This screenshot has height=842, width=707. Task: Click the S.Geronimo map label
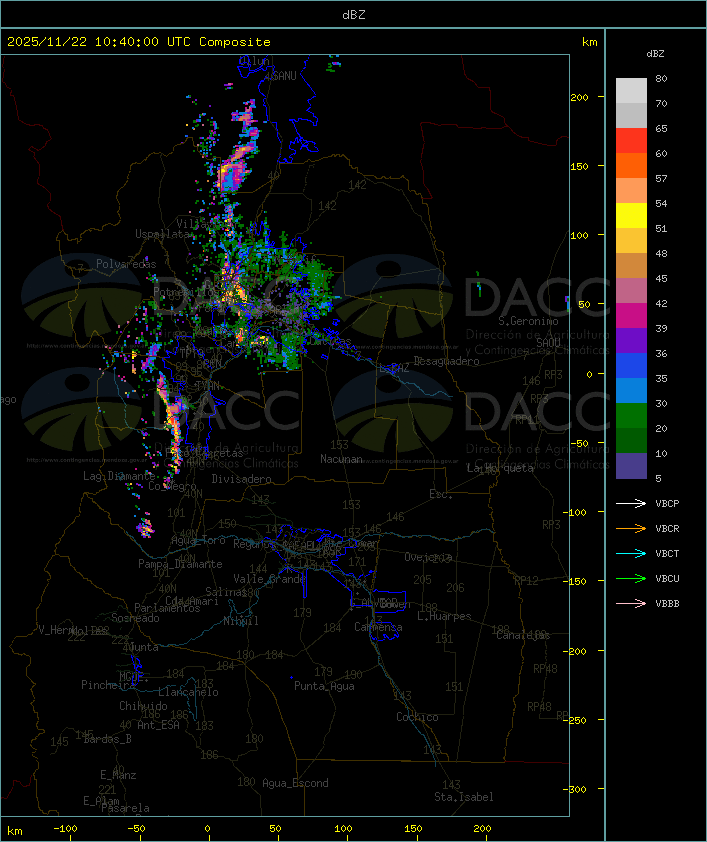pos(528,321)
